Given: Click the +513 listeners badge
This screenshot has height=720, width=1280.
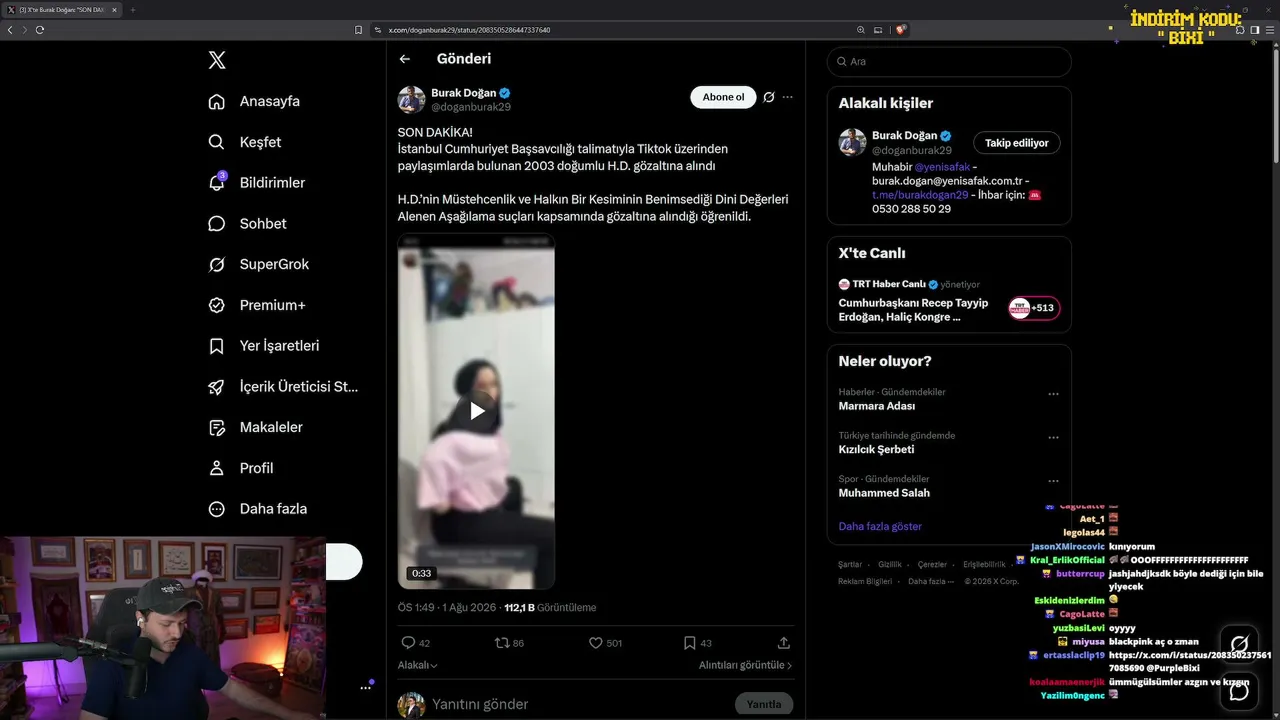Looking at the screenshot, I should click(1034, 308).
